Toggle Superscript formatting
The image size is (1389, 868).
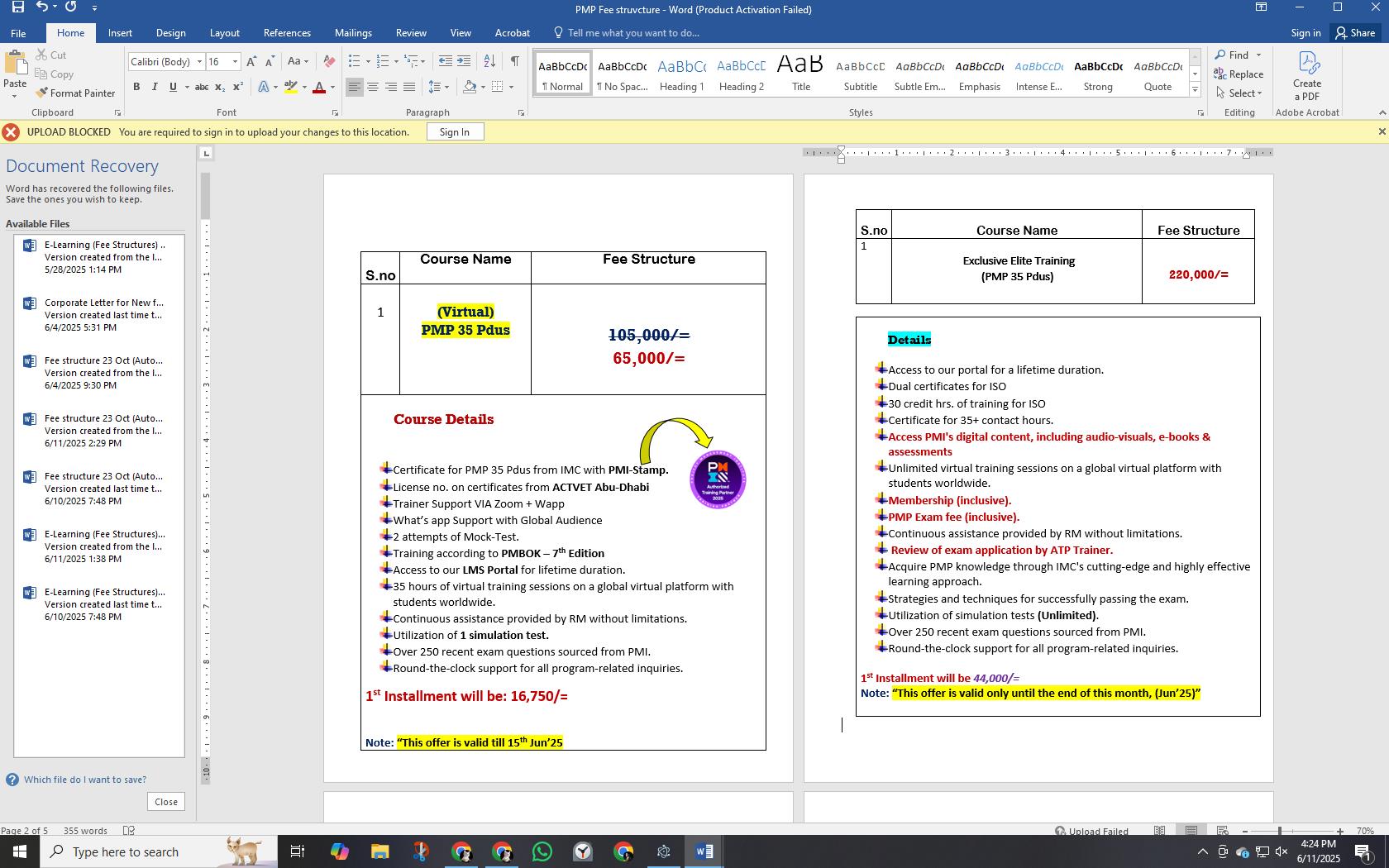[x=237, y=87]
